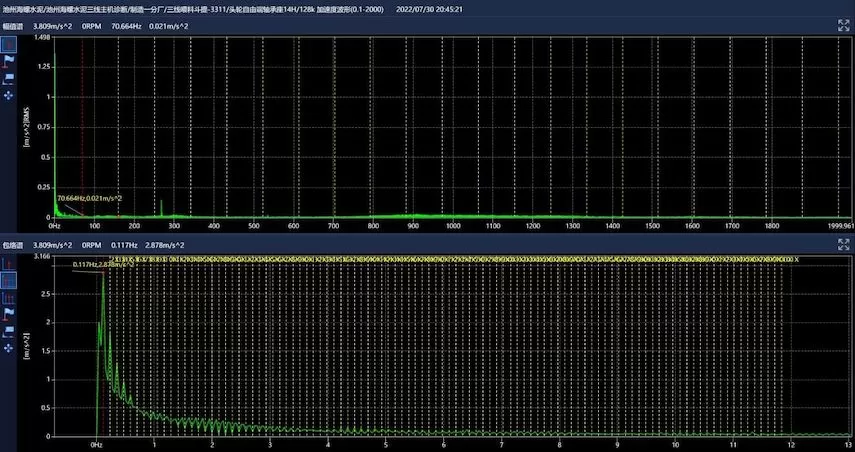Choose the sideband cursor tool in the envelope chart
The height and width of the screenshot is (452, 855).
(x=9, y=297)
